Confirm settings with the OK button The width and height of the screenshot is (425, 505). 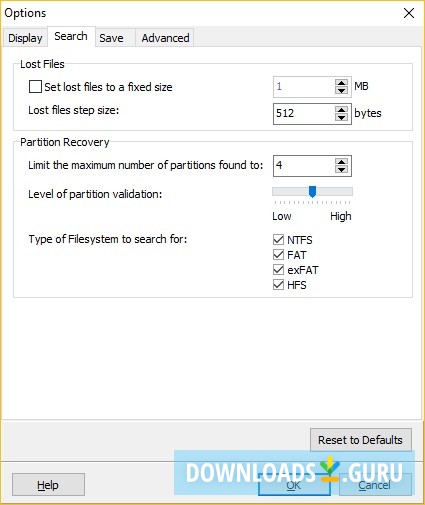point(294,485)
